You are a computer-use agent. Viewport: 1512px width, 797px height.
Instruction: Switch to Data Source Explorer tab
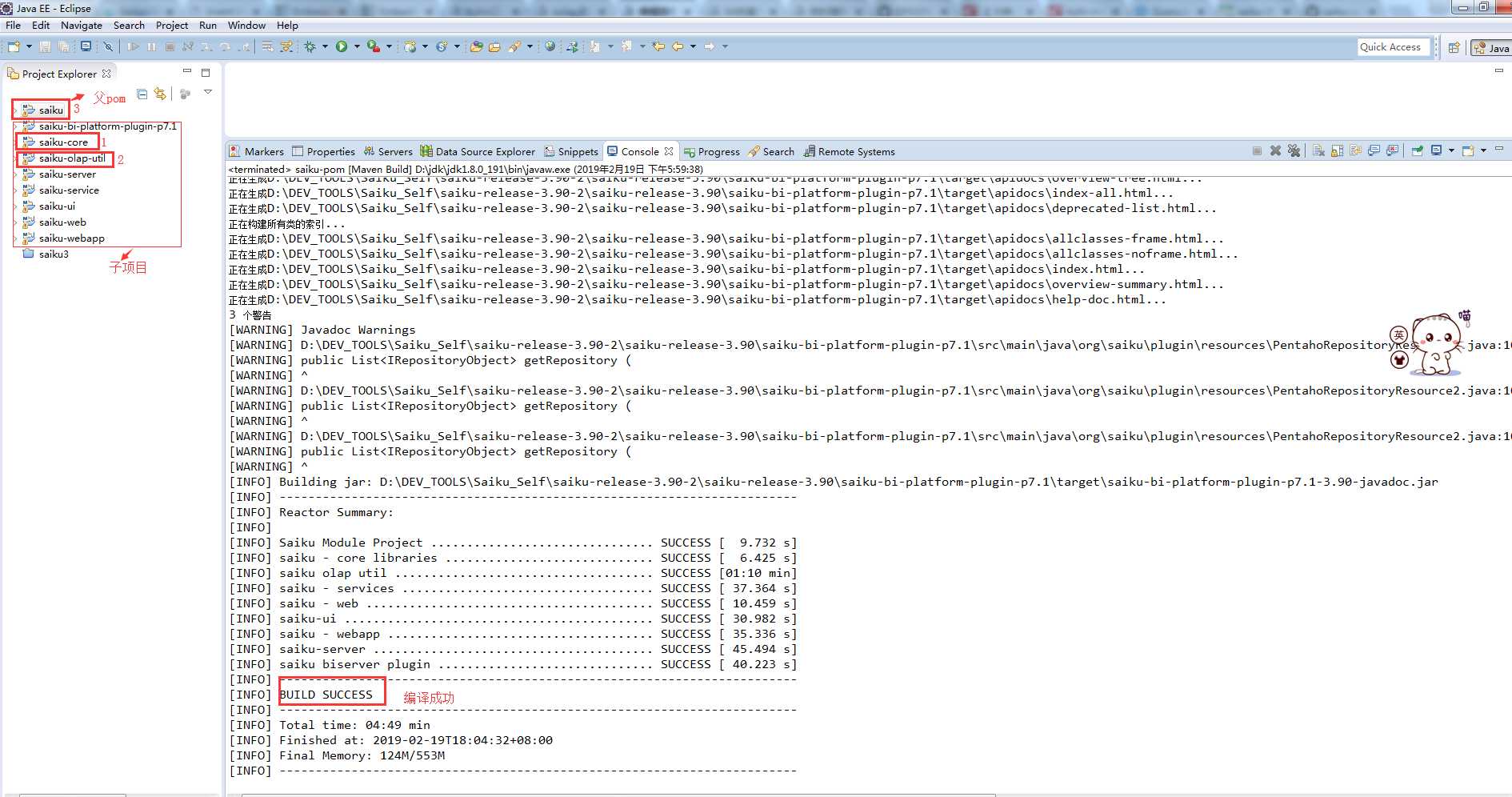[x=478, y=151]
